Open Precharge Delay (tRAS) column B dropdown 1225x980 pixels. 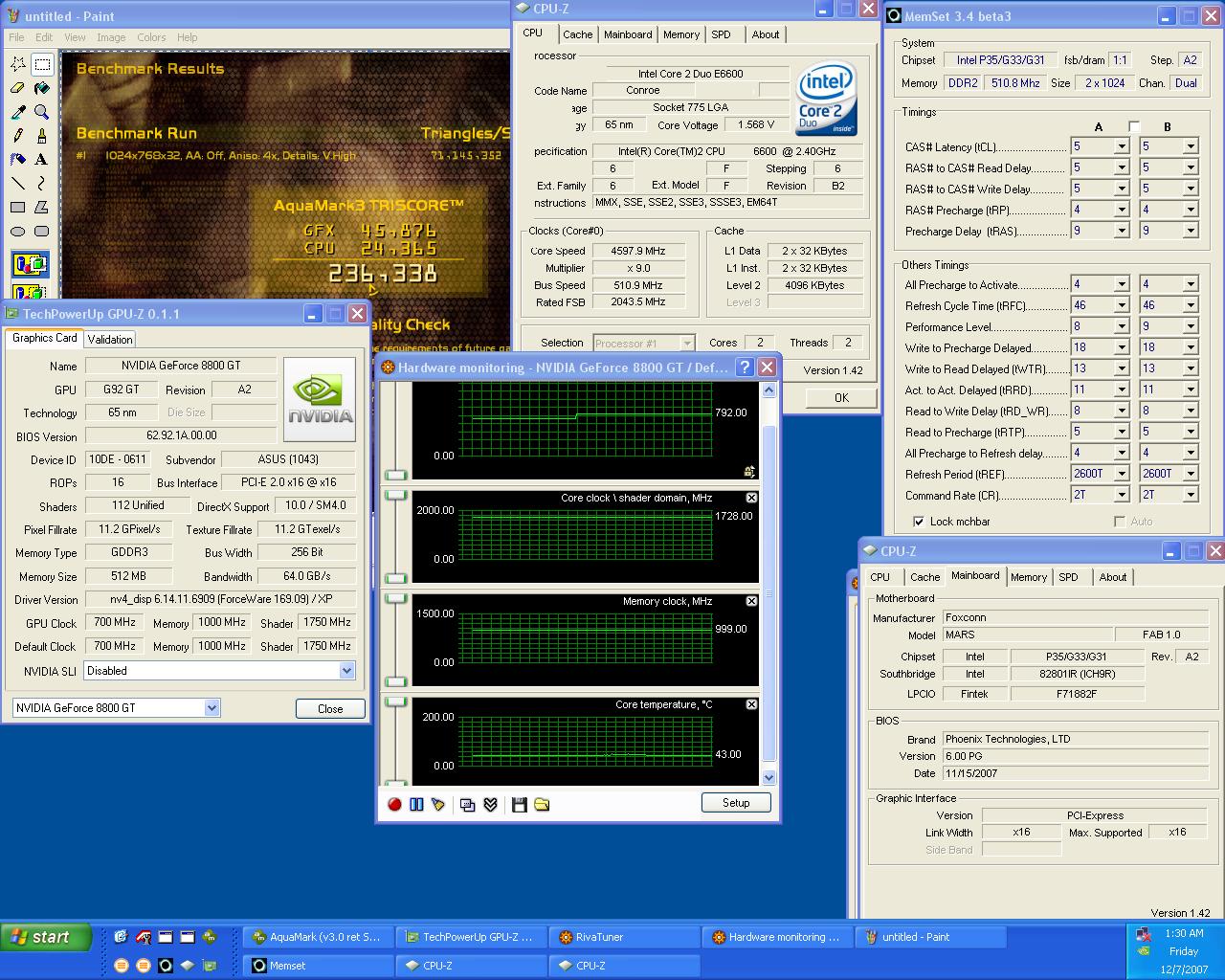1191,232
